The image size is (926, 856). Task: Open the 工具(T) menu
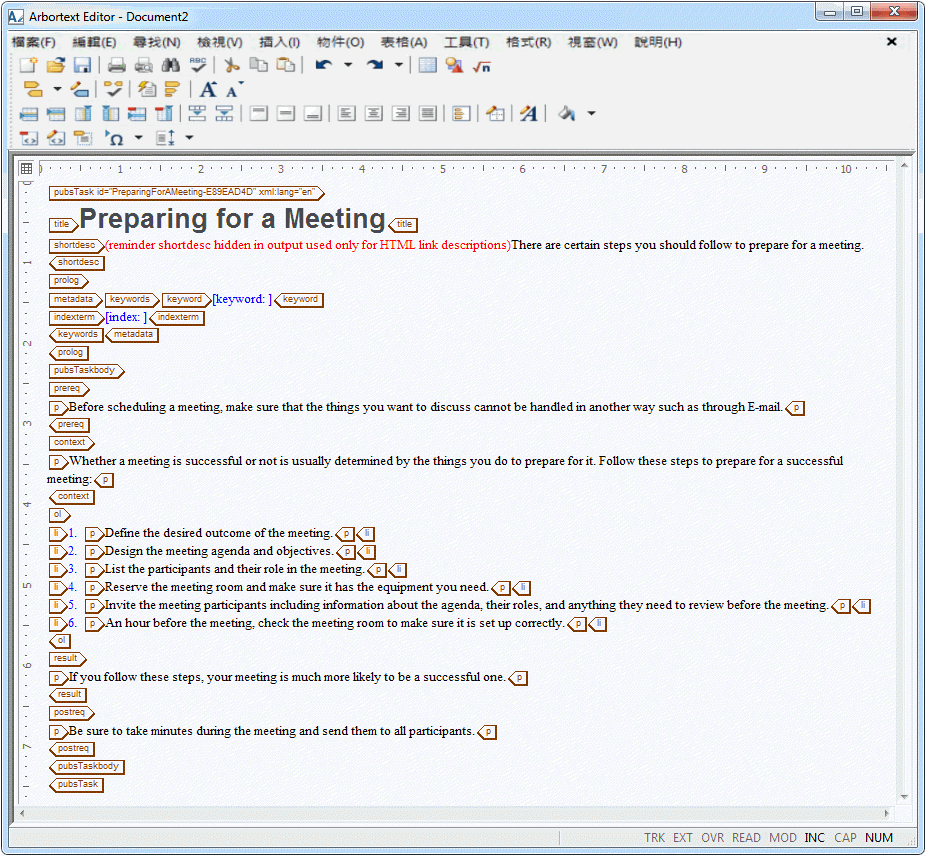point(467,42)
